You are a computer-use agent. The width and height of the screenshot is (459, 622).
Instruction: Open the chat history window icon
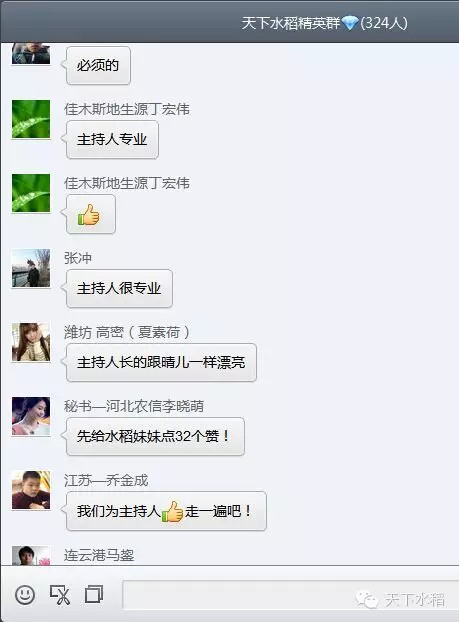coord(94,594)
